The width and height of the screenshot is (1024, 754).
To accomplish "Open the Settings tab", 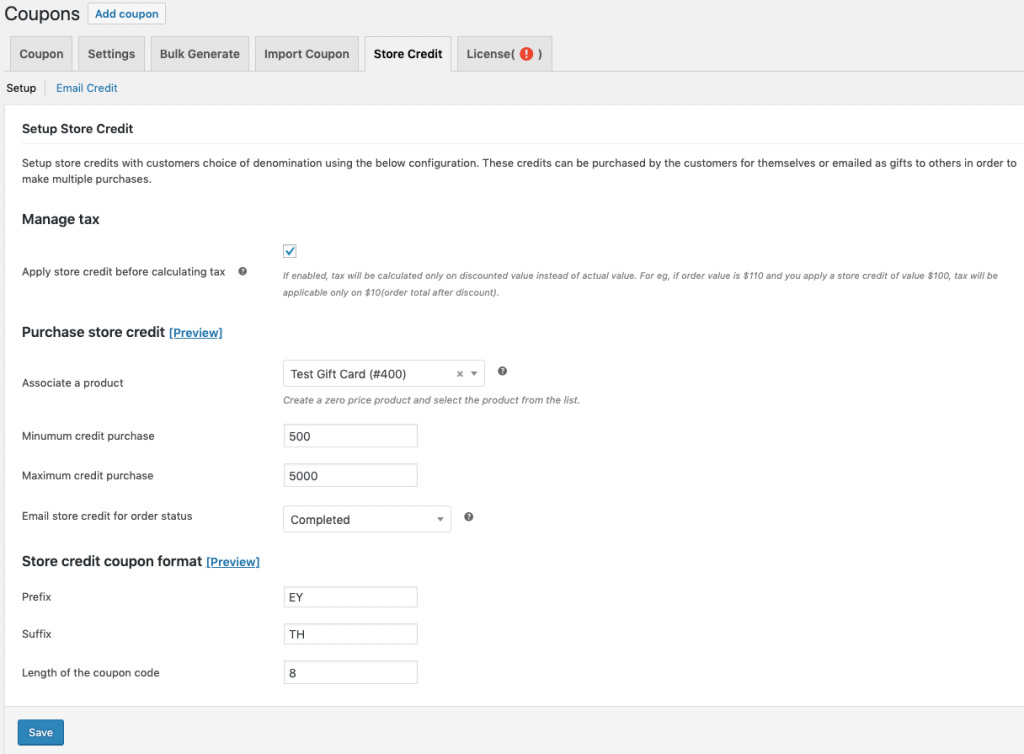I will [111, 54].
